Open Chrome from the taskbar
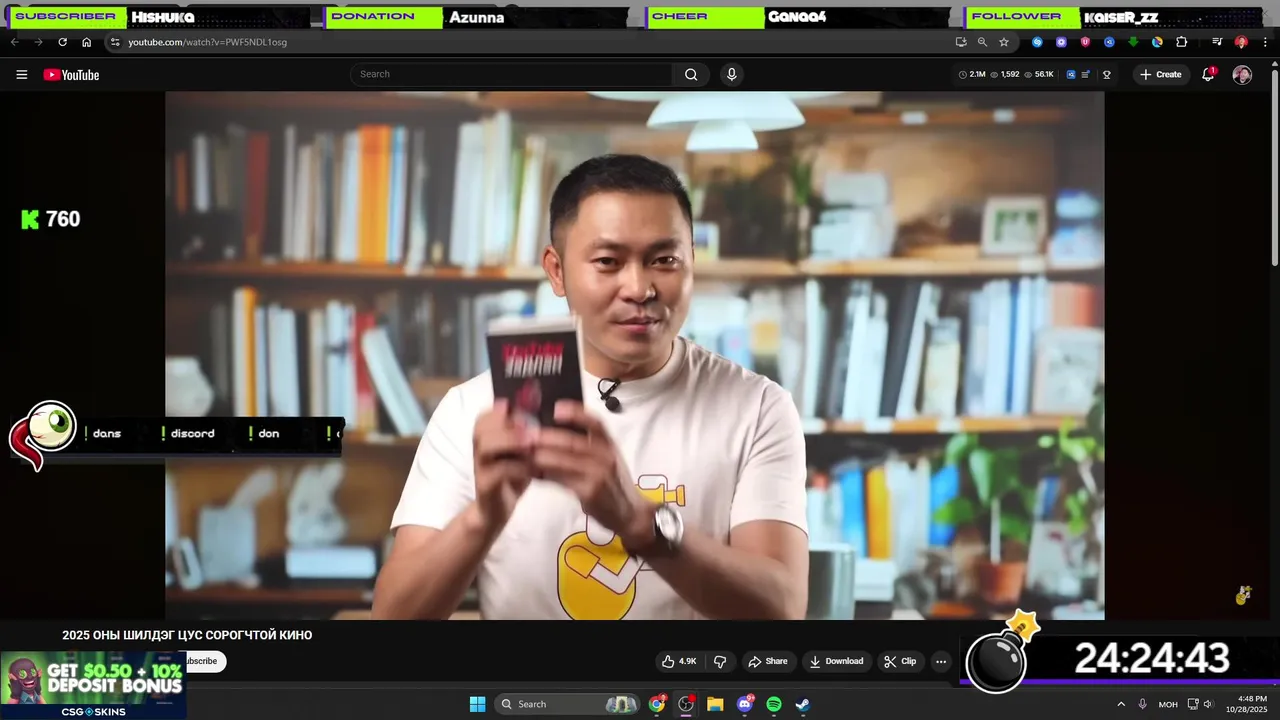The width and height of the screenshot is (1280, 720). [657, 704]
